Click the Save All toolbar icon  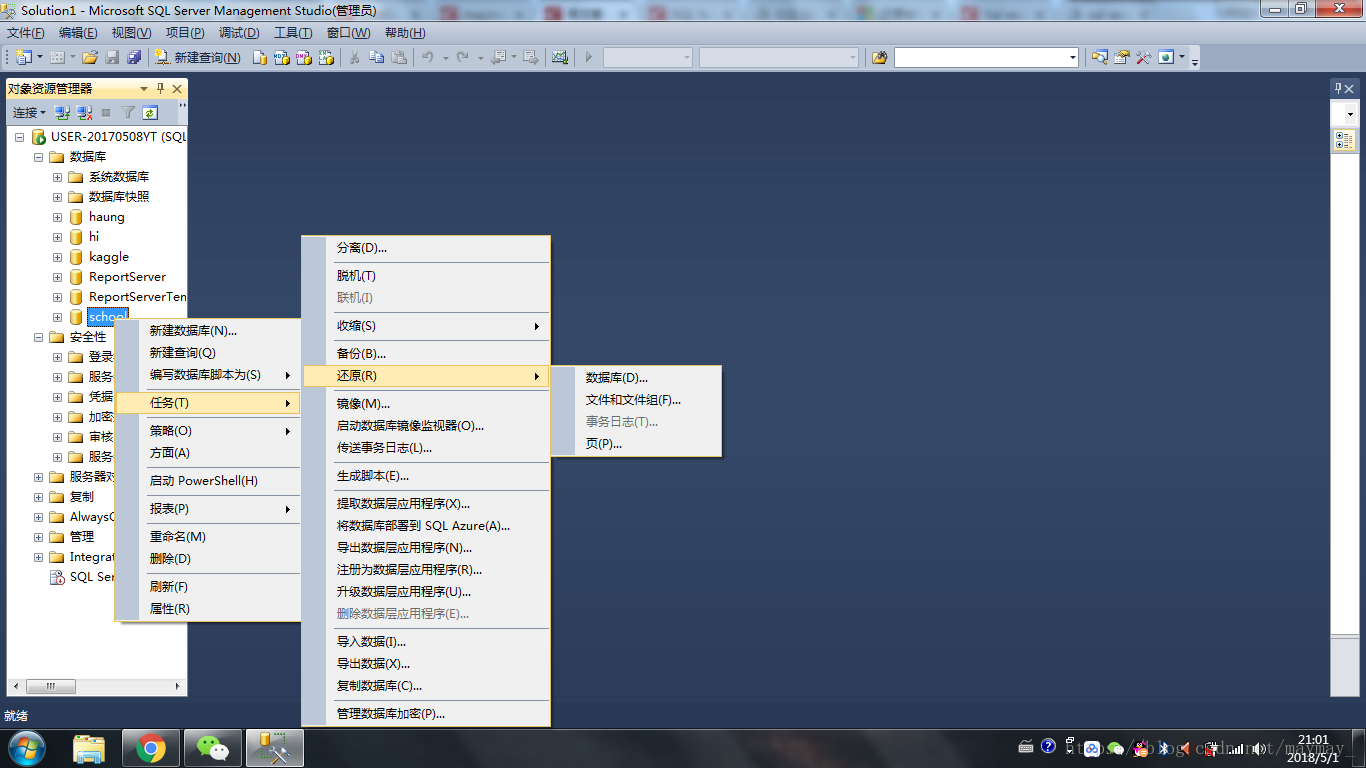coord(134,57)
